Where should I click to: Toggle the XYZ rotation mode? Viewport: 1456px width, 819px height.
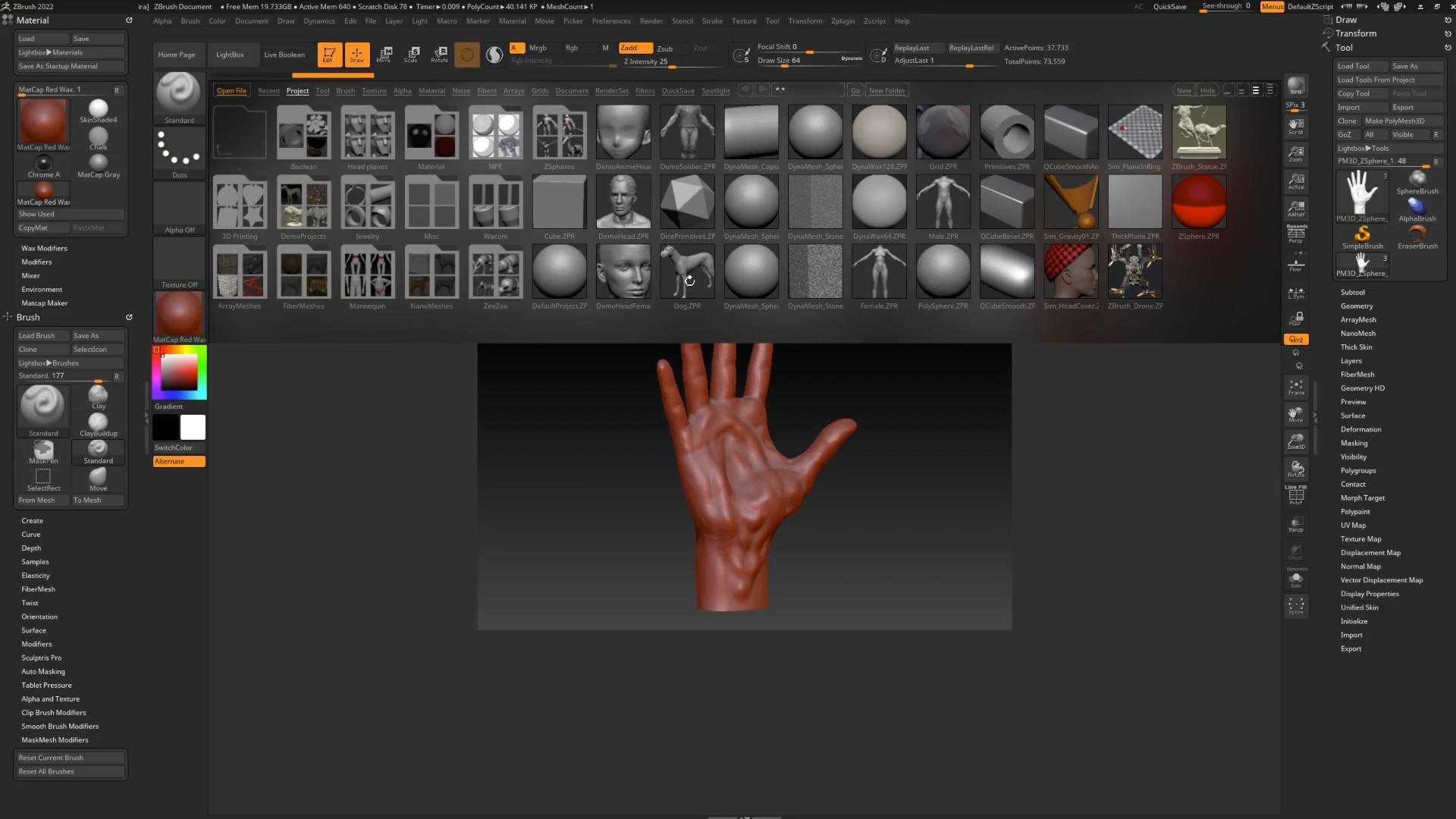pos(1296,339)
